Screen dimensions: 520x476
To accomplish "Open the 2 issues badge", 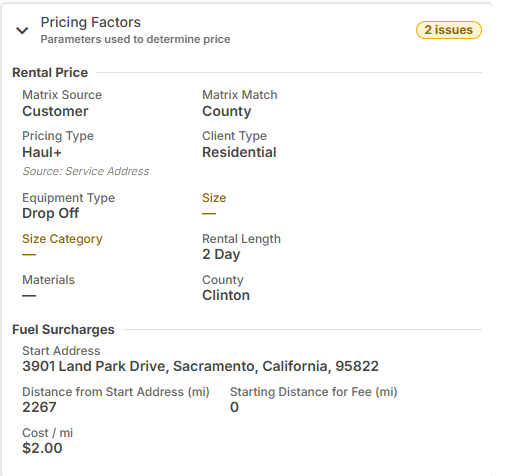I will [449, 30].
